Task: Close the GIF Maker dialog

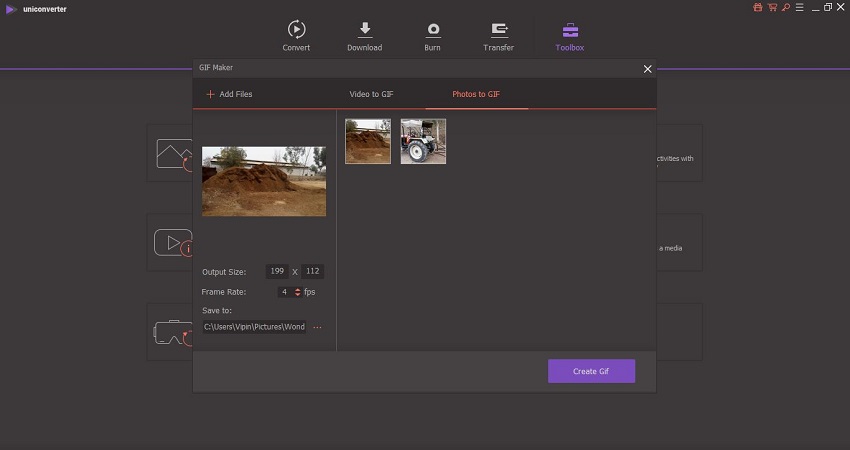Action: click(x=647, y=69)
